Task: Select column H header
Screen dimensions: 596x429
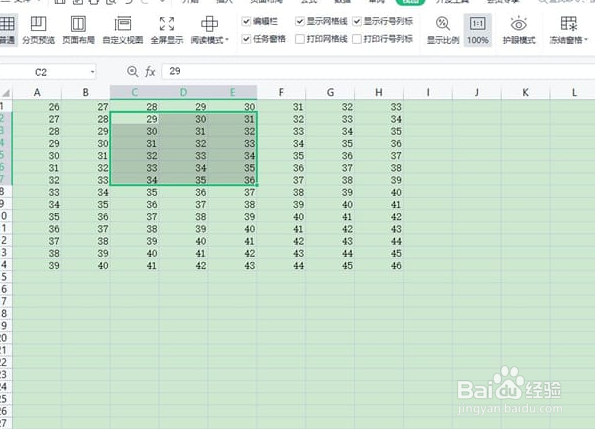Action: pyautogui.click(x=379, y=92)
